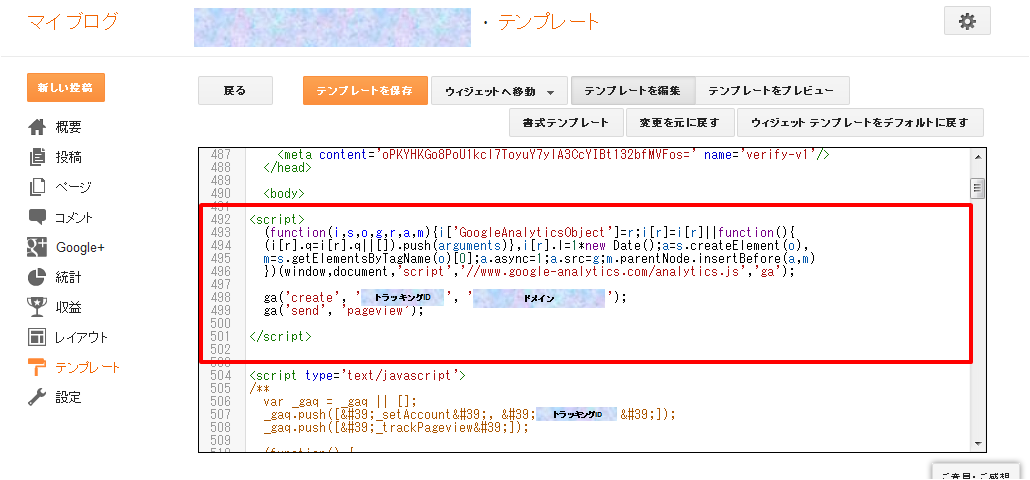Click the レイアウト layout icon
The width and height of the screenshot is (1030, 480).
click(37, 337)
